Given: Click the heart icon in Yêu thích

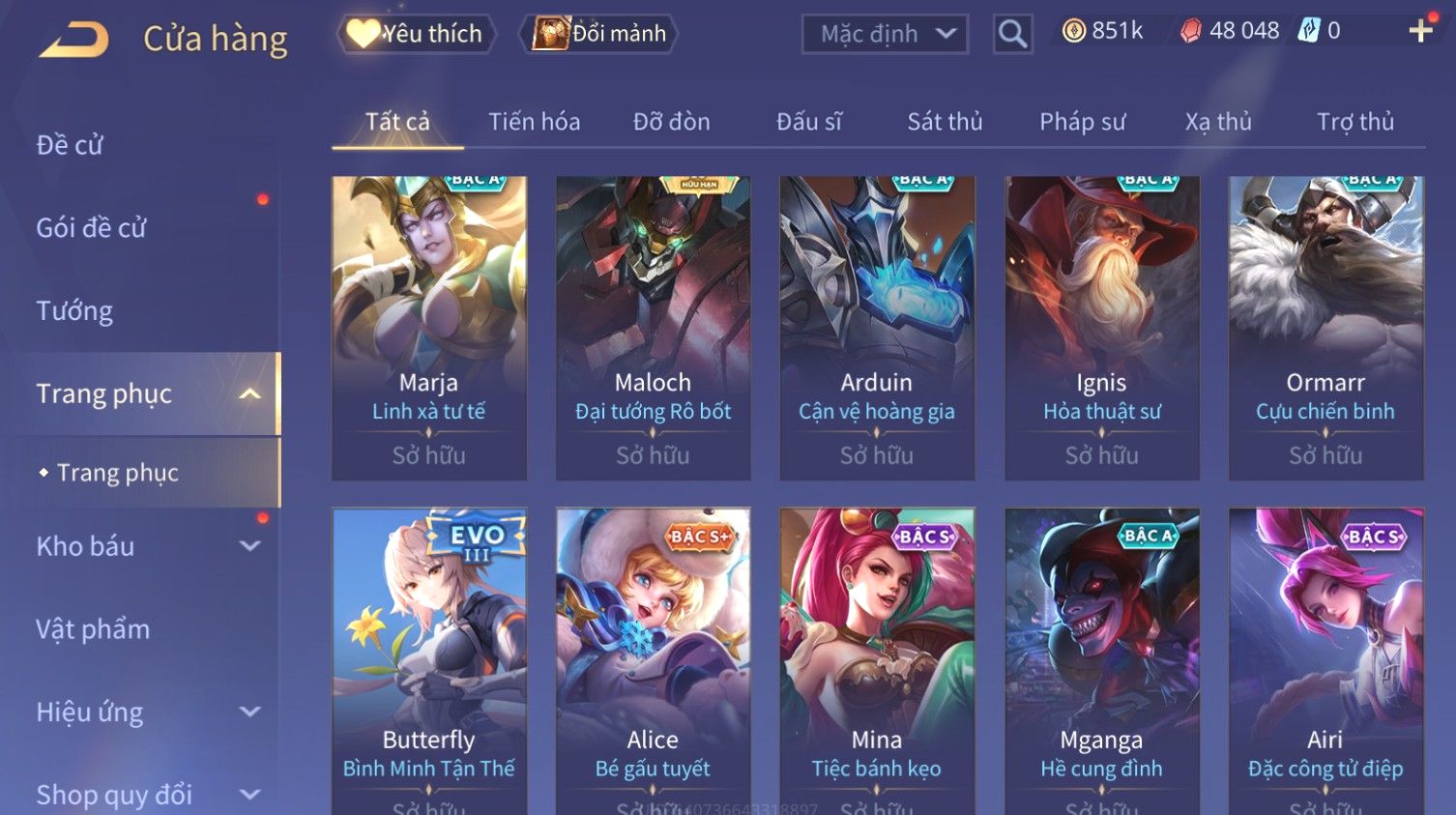Looking at the screenshot, I should pos(364,33).
